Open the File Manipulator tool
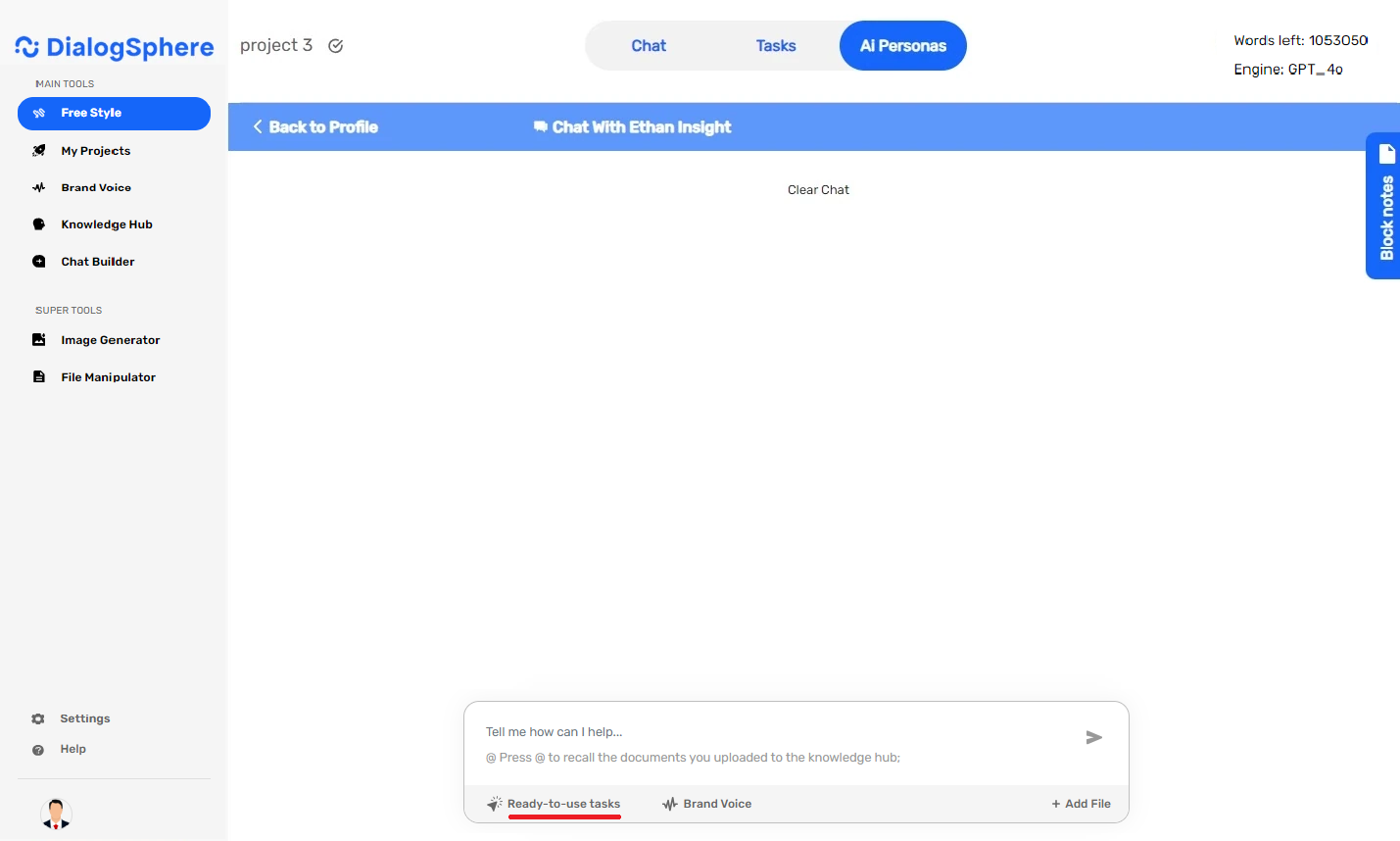Image resolution: width=1400 pixels, height=841 pixels. point(108,377)
